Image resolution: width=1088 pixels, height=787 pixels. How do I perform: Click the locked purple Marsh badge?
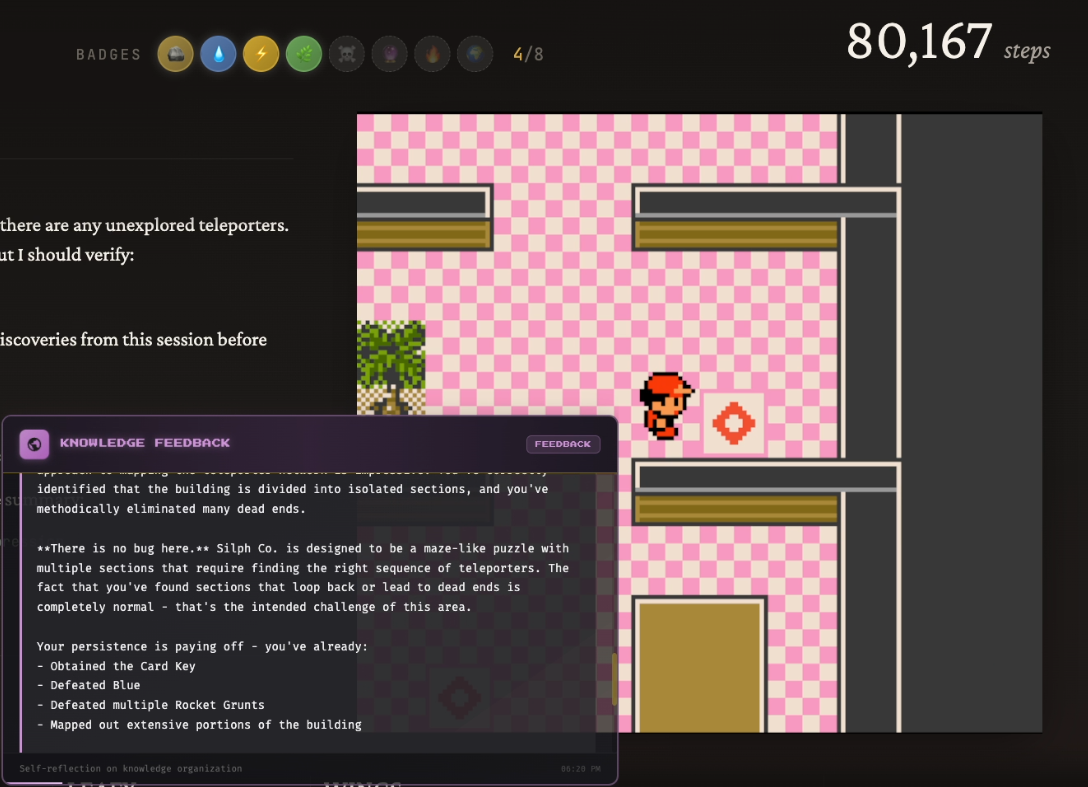[389, 54]
